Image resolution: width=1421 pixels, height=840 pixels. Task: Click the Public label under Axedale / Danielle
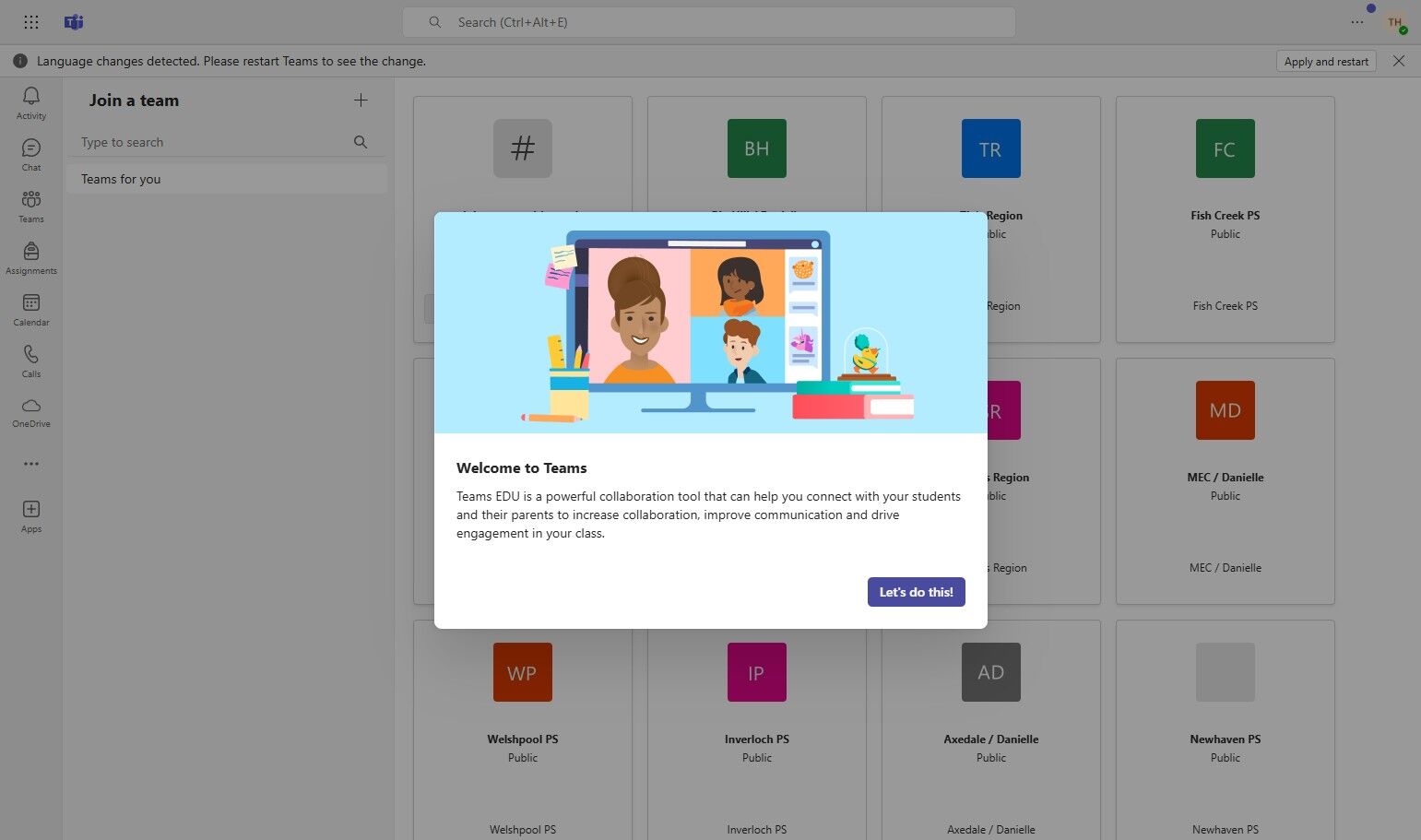[991, 757]
